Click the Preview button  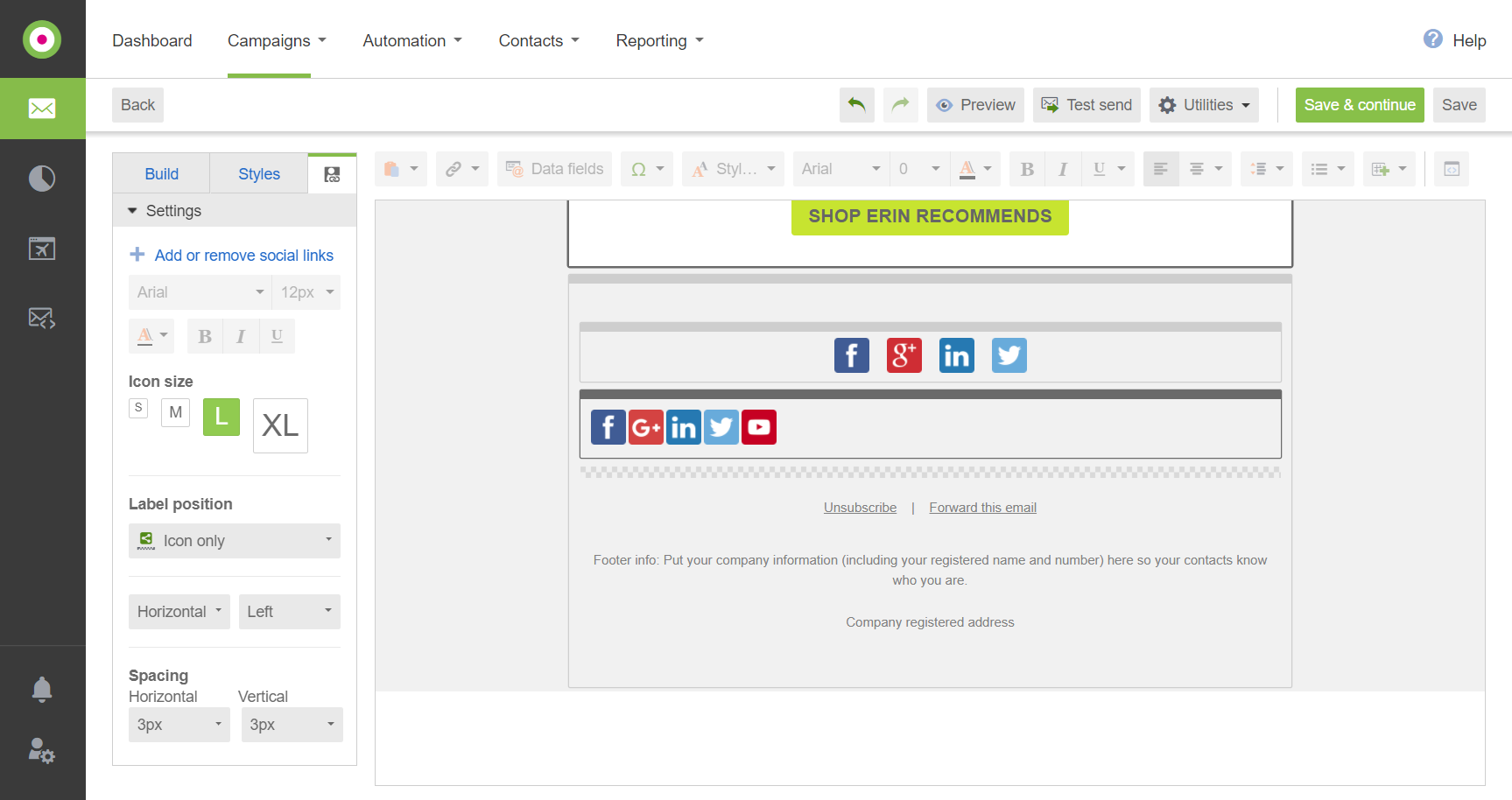tap(975, 105)
